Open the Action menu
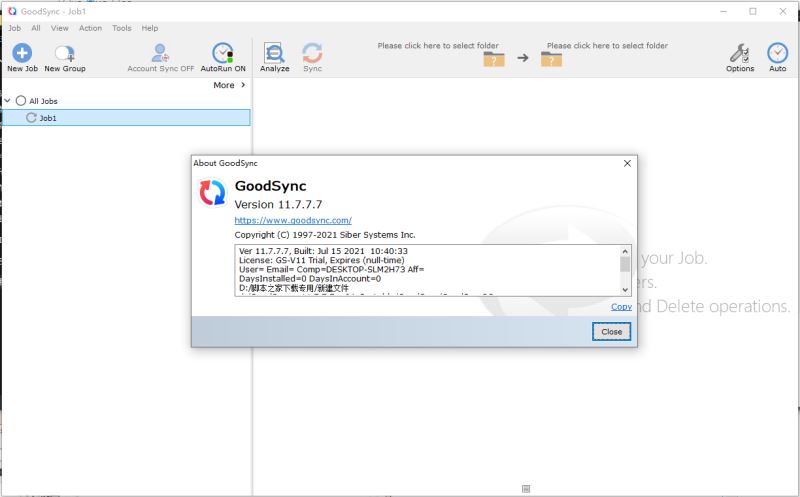The image size is (800, 497). coord(90,28)
